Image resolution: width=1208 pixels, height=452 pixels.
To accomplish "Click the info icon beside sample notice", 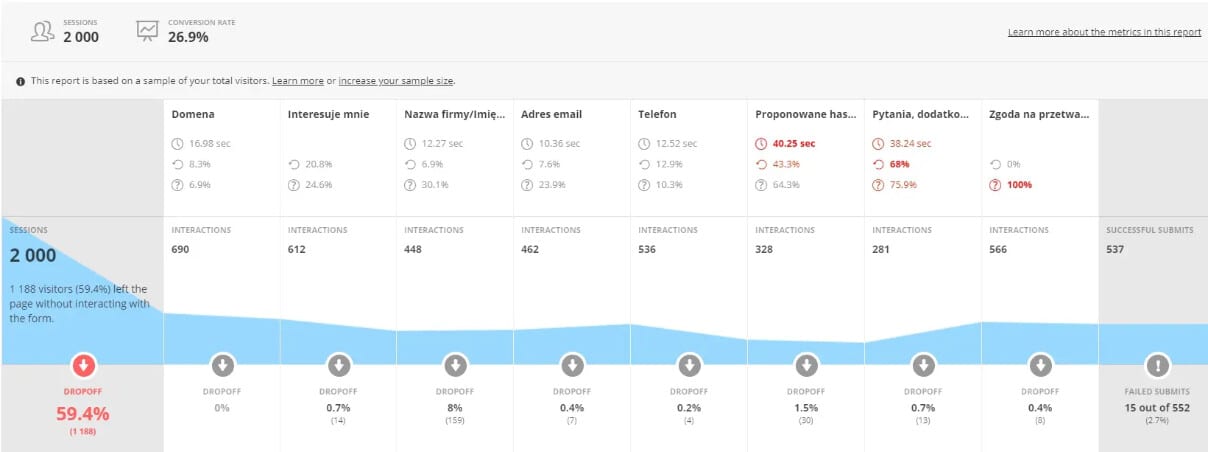I will tap(21, 81).
